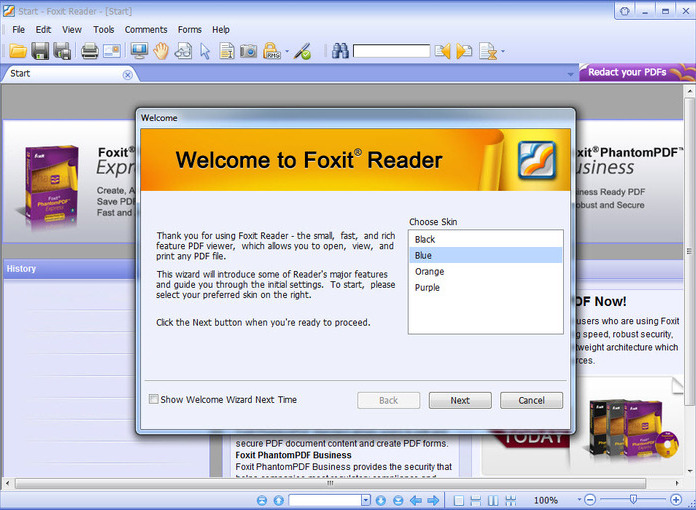Click the zoom slider handle
Image resolution: width=696 pixels, height=510 pixels.
(x=633, y=500)
